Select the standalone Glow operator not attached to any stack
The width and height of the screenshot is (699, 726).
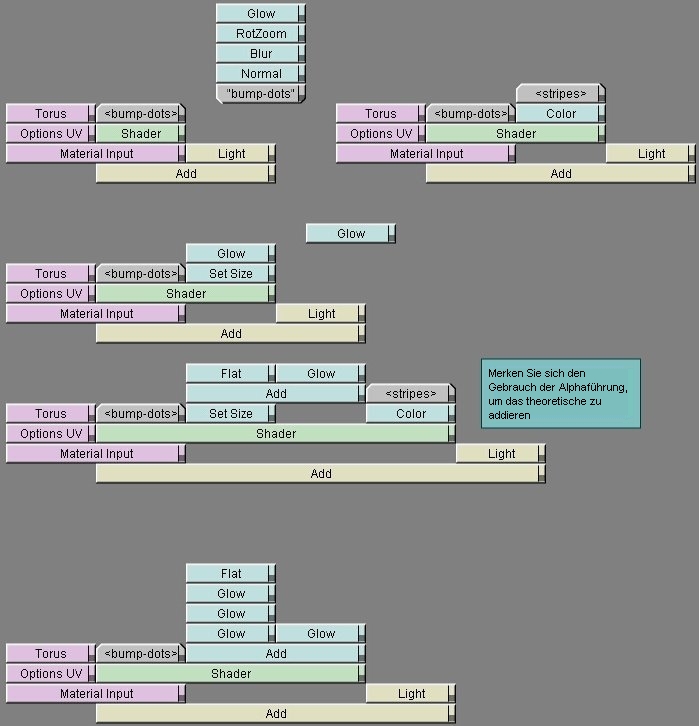coord(351,233)
